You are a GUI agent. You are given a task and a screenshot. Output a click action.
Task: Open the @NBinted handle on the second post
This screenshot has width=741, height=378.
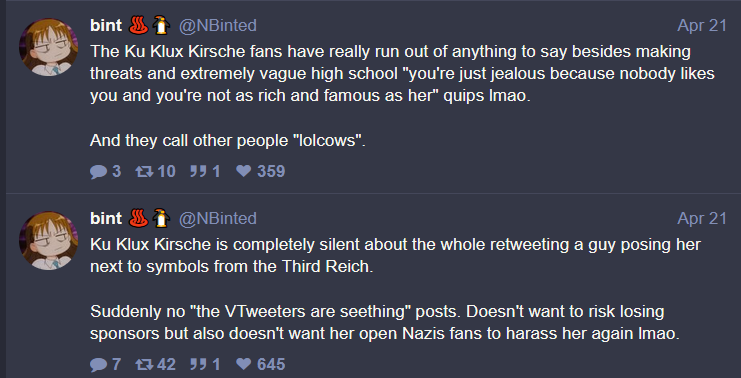tap(217, 219)
